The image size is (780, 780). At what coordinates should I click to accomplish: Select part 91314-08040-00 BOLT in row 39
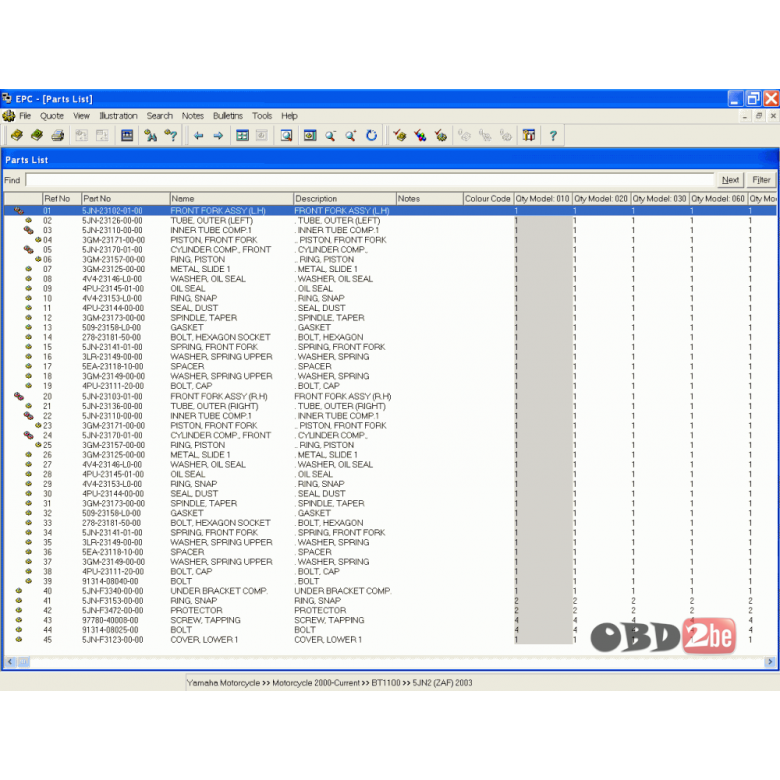[x=390, y=582]
